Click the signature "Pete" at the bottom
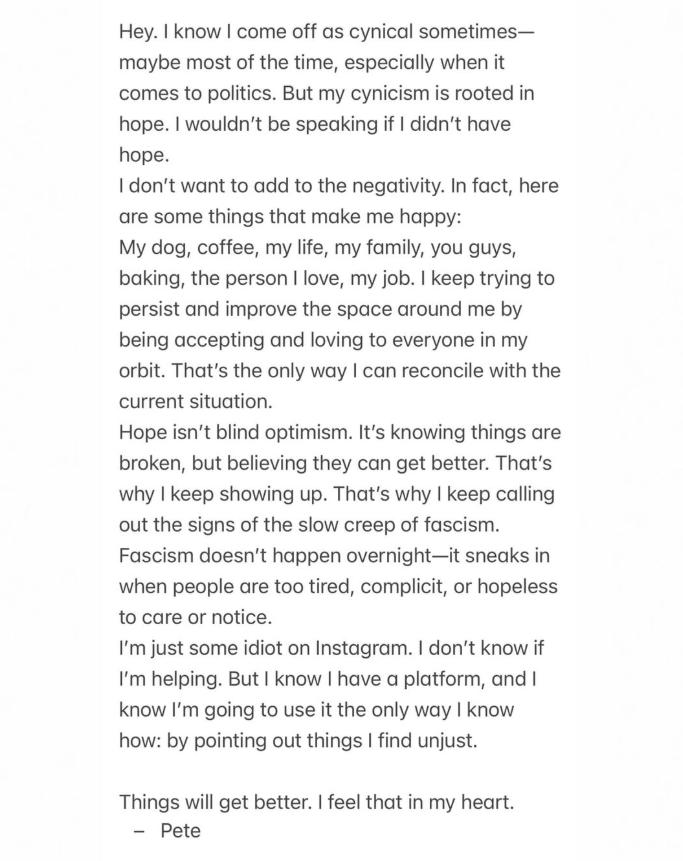 point(181,832)
